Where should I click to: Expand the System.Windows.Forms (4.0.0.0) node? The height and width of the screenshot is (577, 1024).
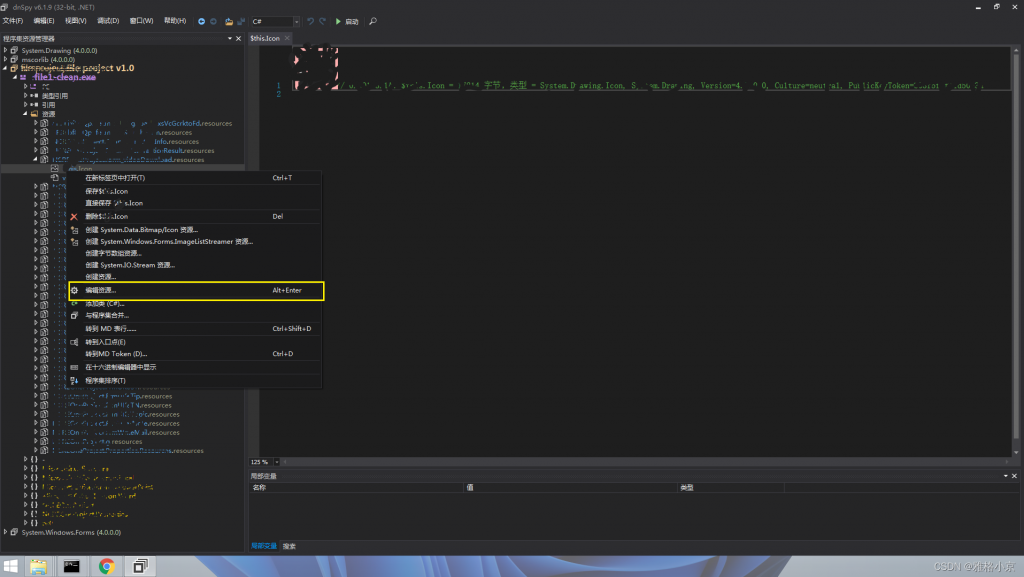click(6, 533)
